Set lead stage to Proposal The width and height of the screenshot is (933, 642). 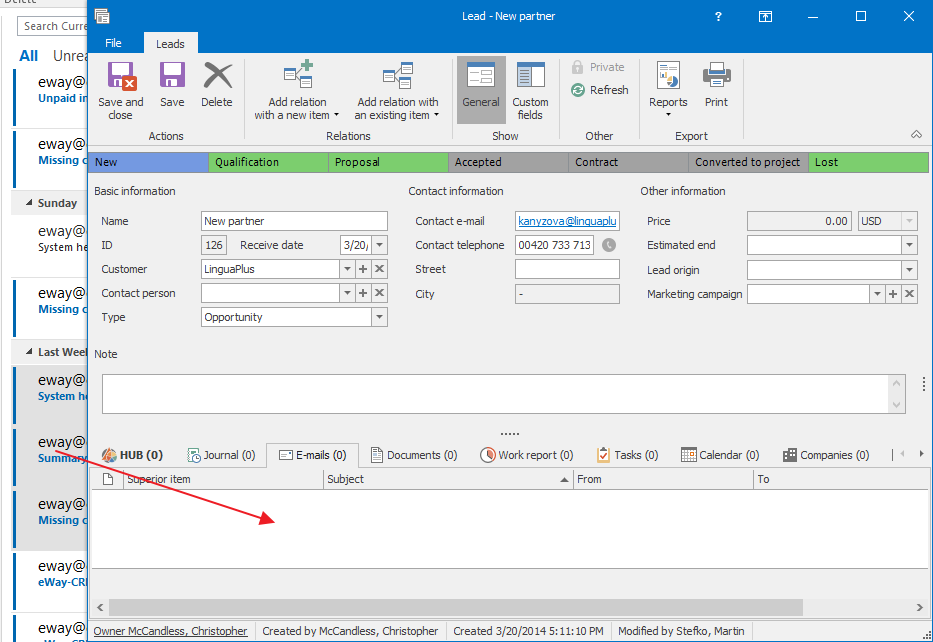click(389, 162)
